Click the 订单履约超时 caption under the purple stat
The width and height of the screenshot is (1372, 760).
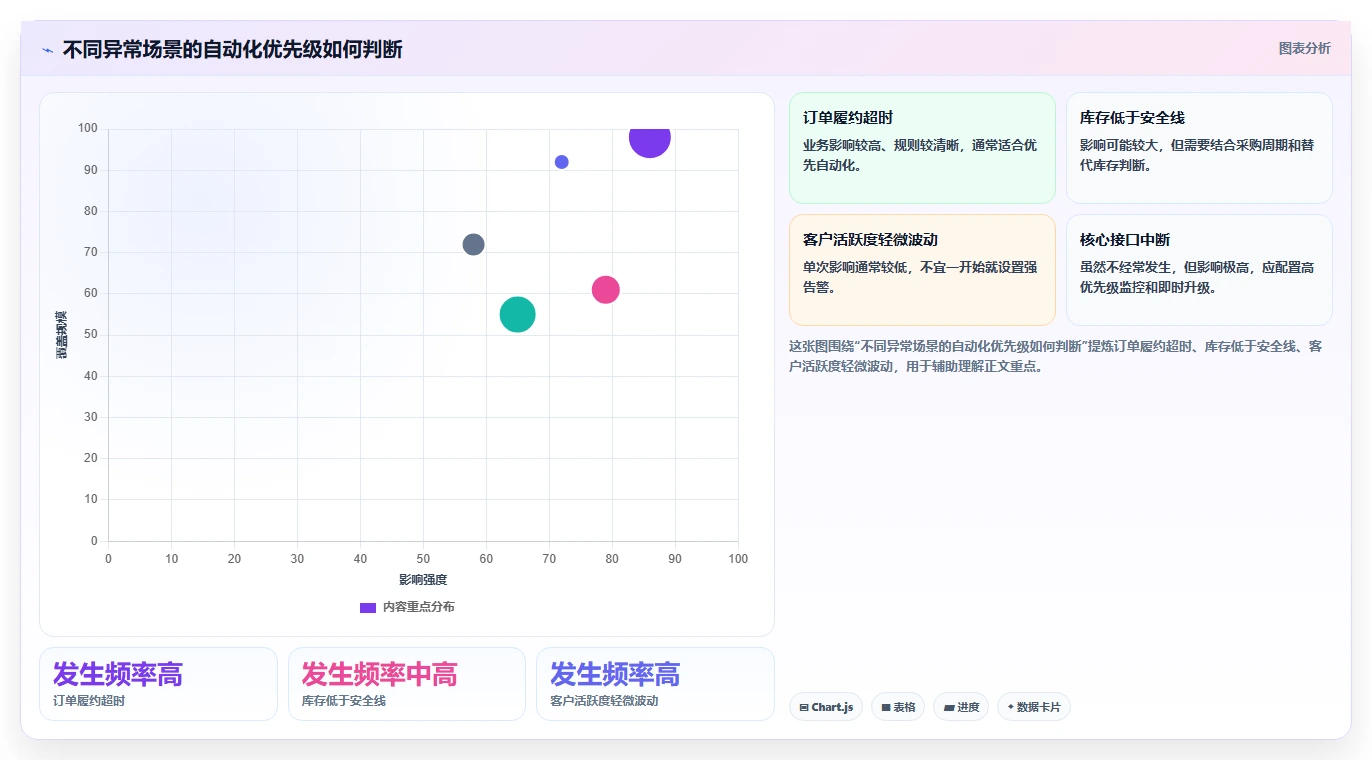pyautogui.click(x=89, y=701)
